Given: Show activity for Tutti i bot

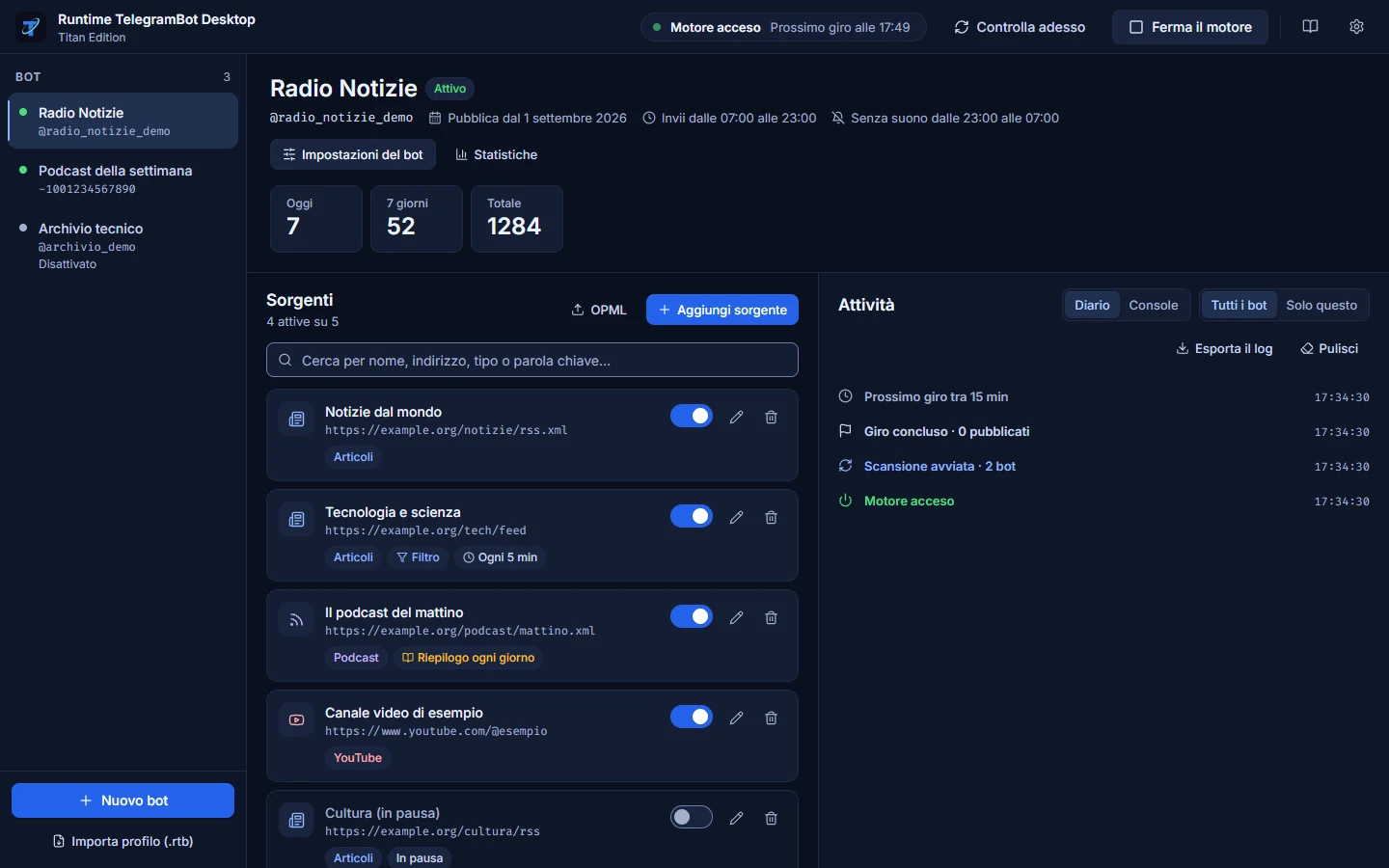Looking at the screenshot, I should coord(1239,305).
